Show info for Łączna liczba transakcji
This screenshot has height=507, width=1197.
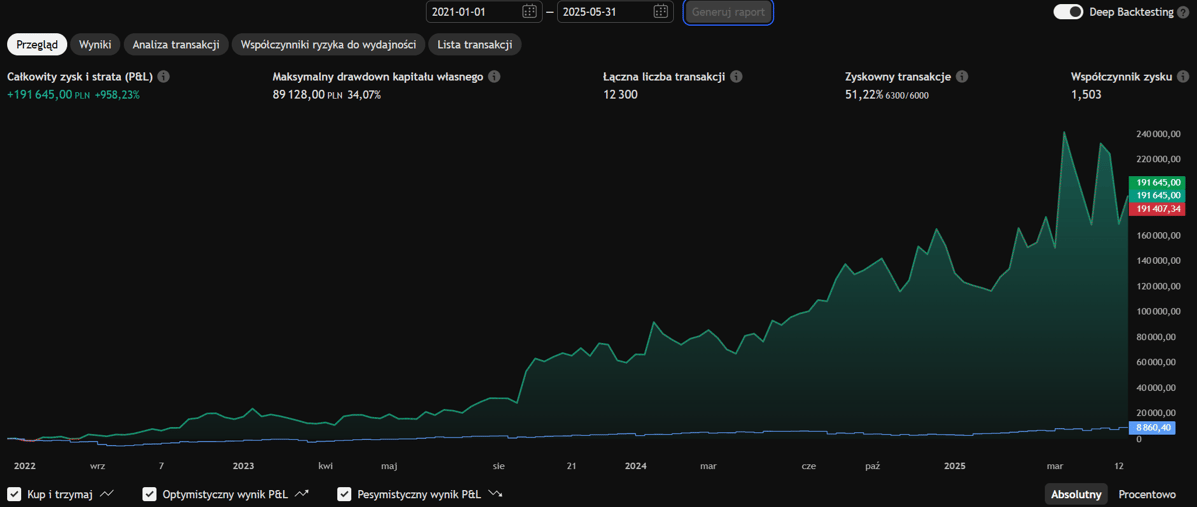tap(736, 77)
